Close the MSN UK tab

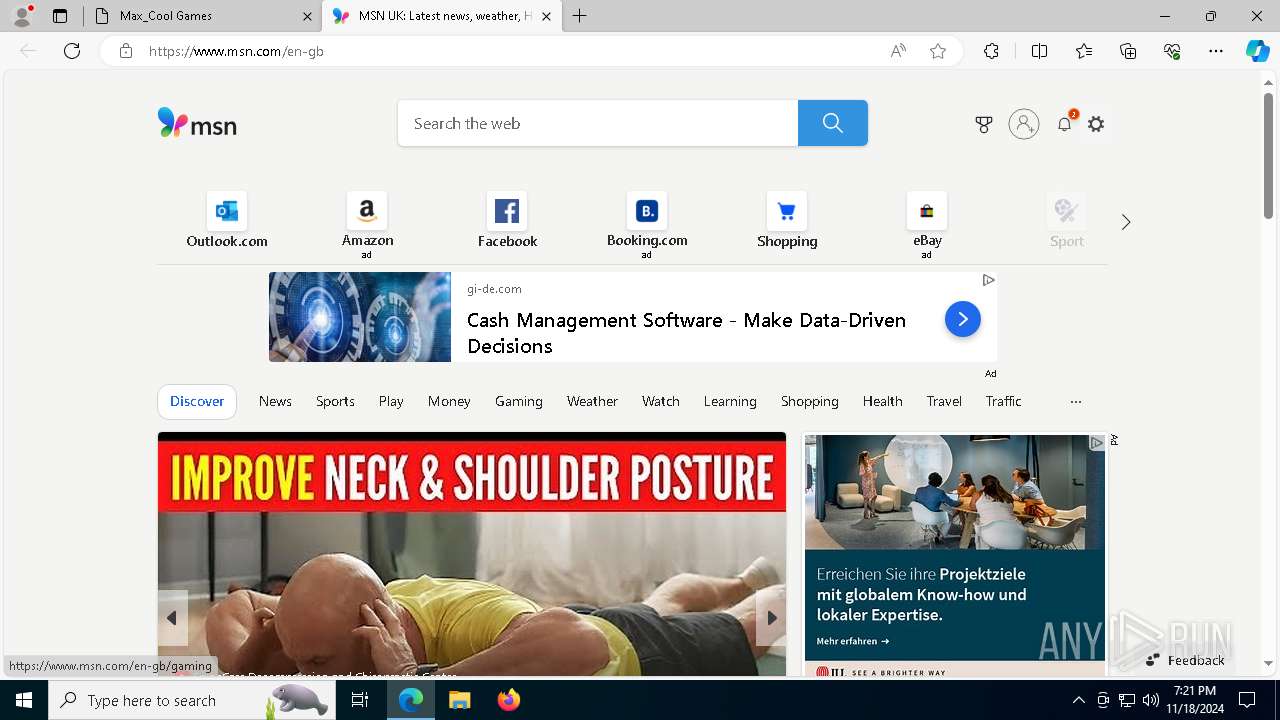click(546, 16)
